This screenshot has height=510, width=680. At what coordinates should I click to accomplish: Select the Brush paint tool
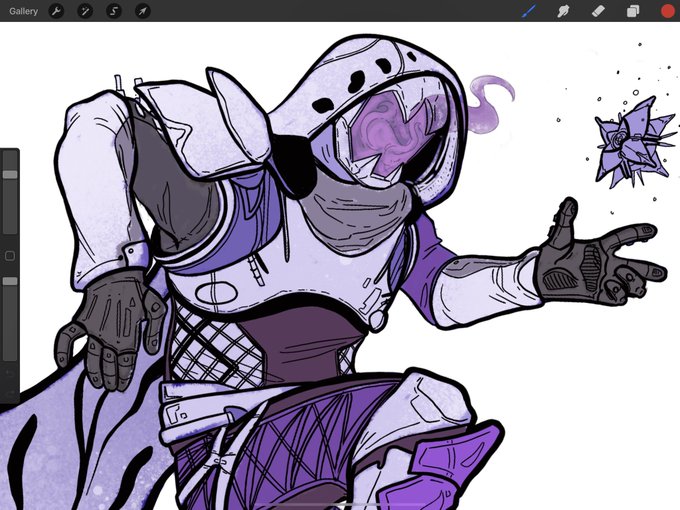pyautogui.click(x=529, y=11)
